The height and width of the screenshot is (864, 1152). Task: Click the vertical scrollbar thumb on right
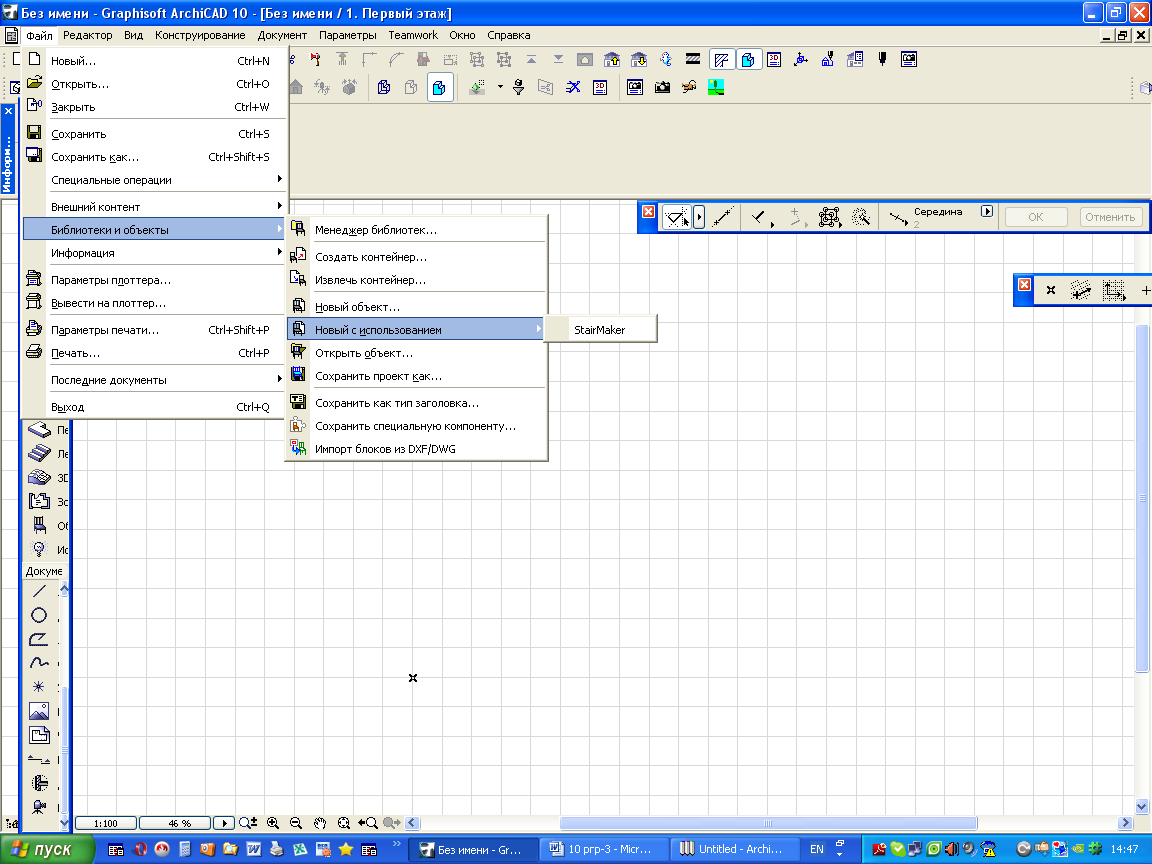coord(1142,500)
